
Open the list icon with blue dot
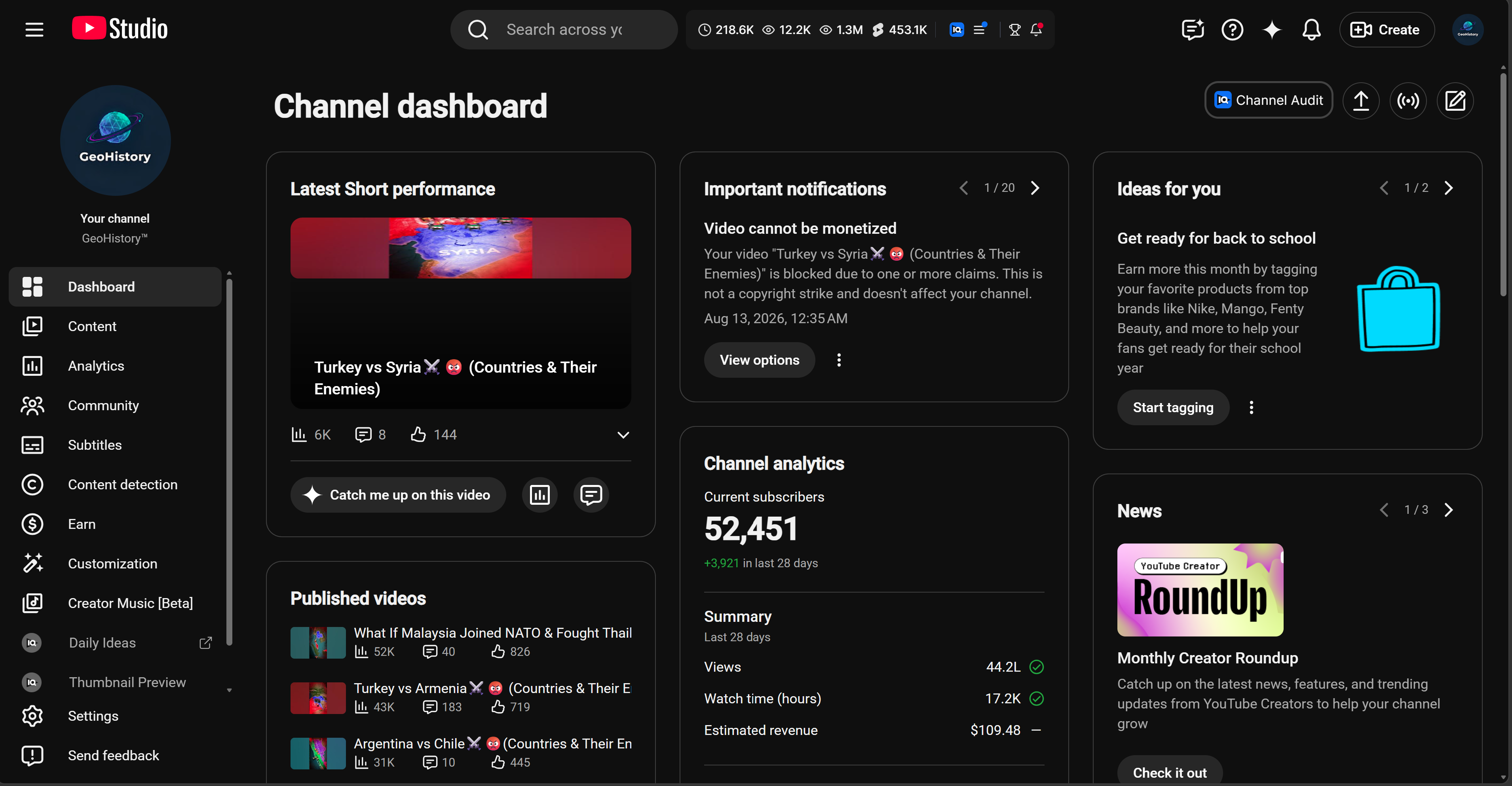click(980, 29)
